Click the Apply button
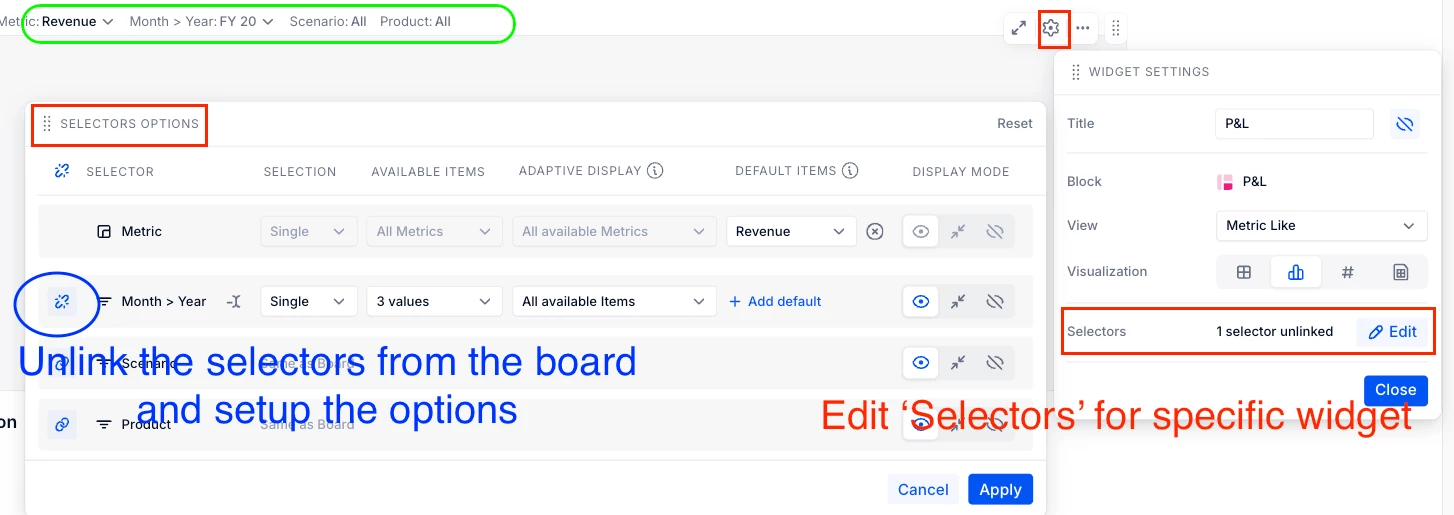Image resolution: width=1454 pixels, height=515 pixels. (x=1000, y=489)
